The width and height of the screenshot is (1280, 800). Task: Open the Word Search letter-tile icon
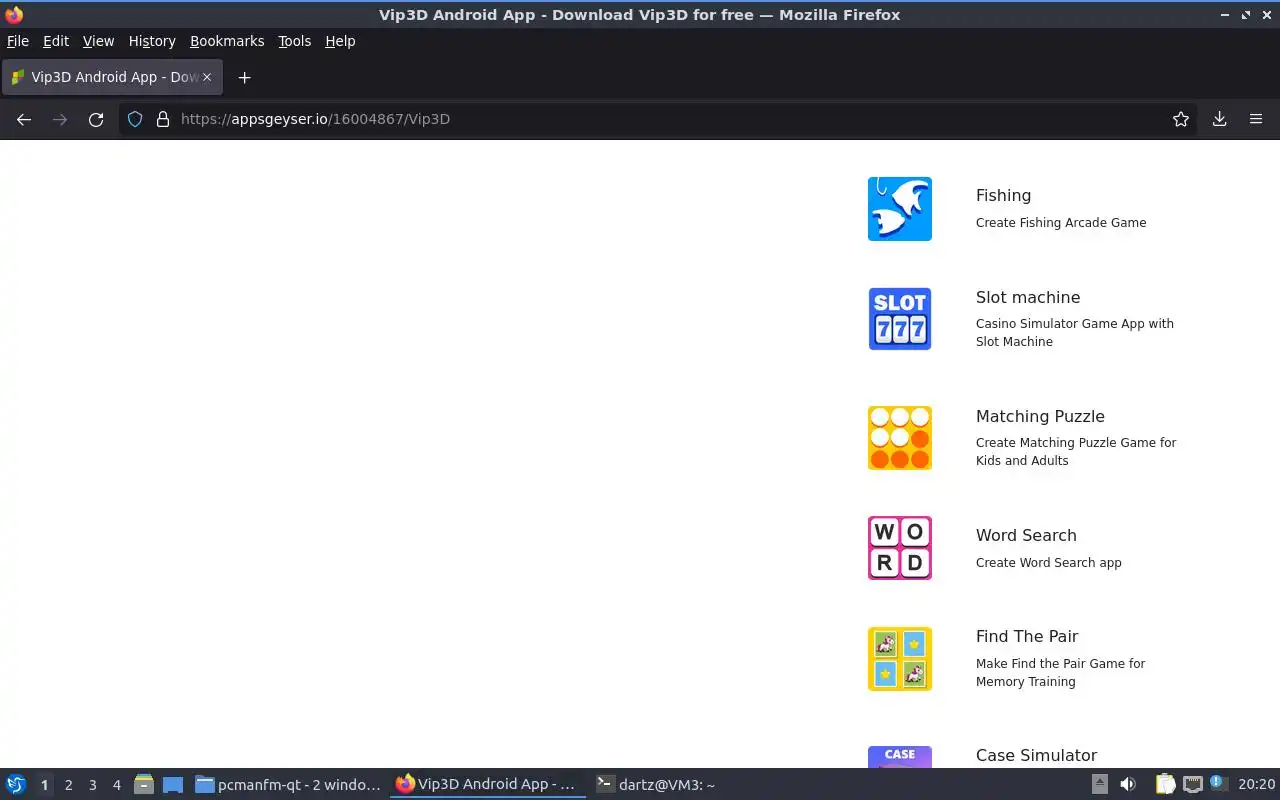900,548
